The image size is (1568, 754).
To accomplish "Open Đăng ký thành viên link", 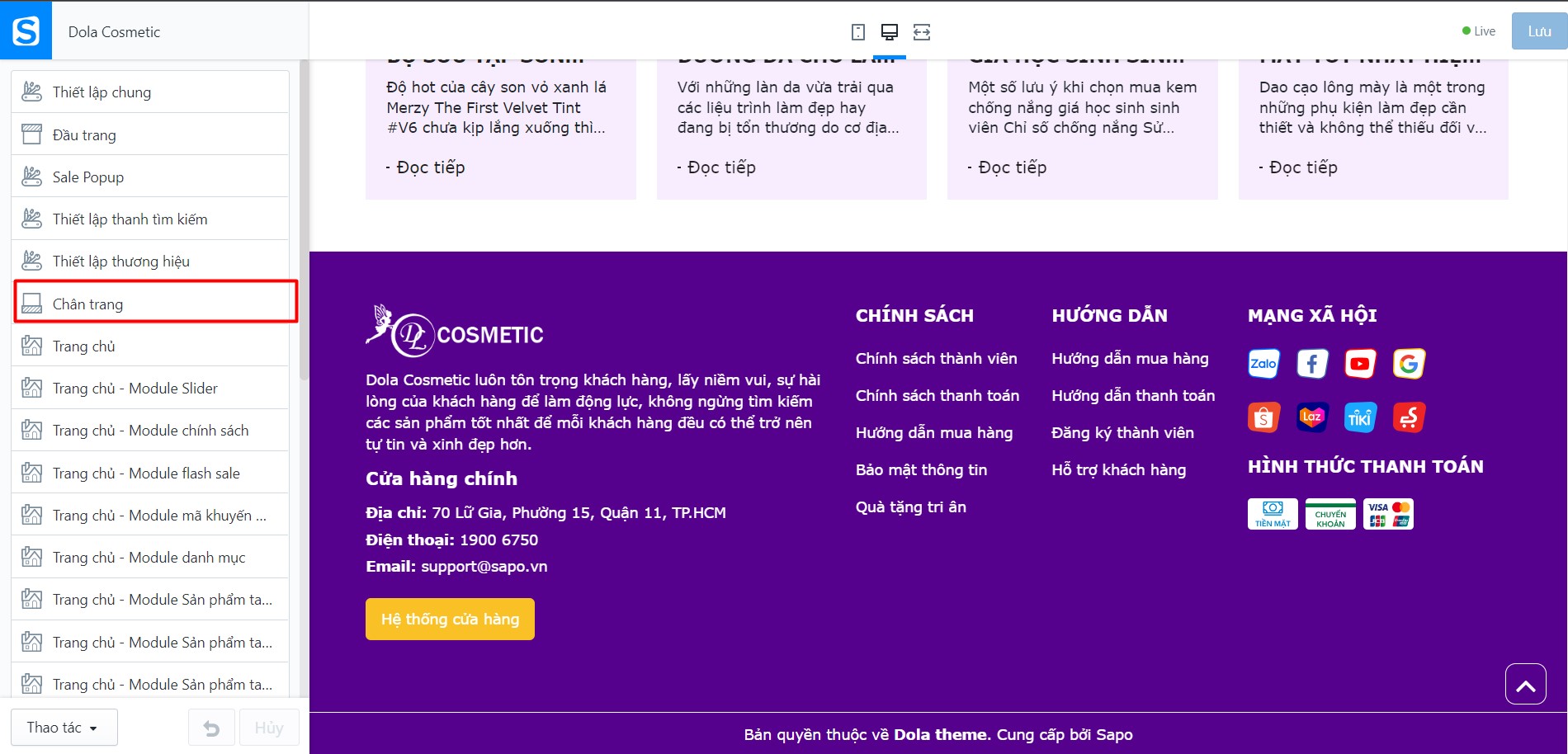I will click(x=1122, y=432).
